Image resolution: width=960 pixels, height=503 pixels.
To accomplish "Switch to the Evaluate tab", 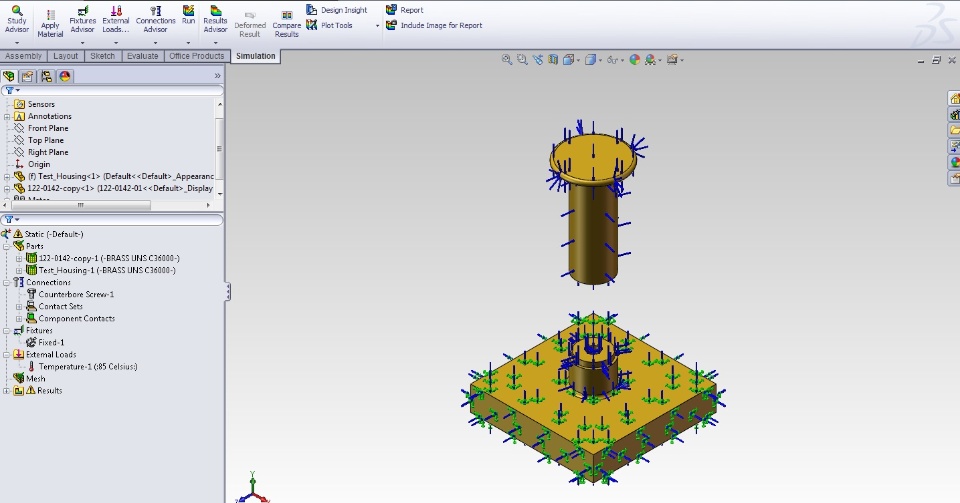I will click(x=143, y=56).
